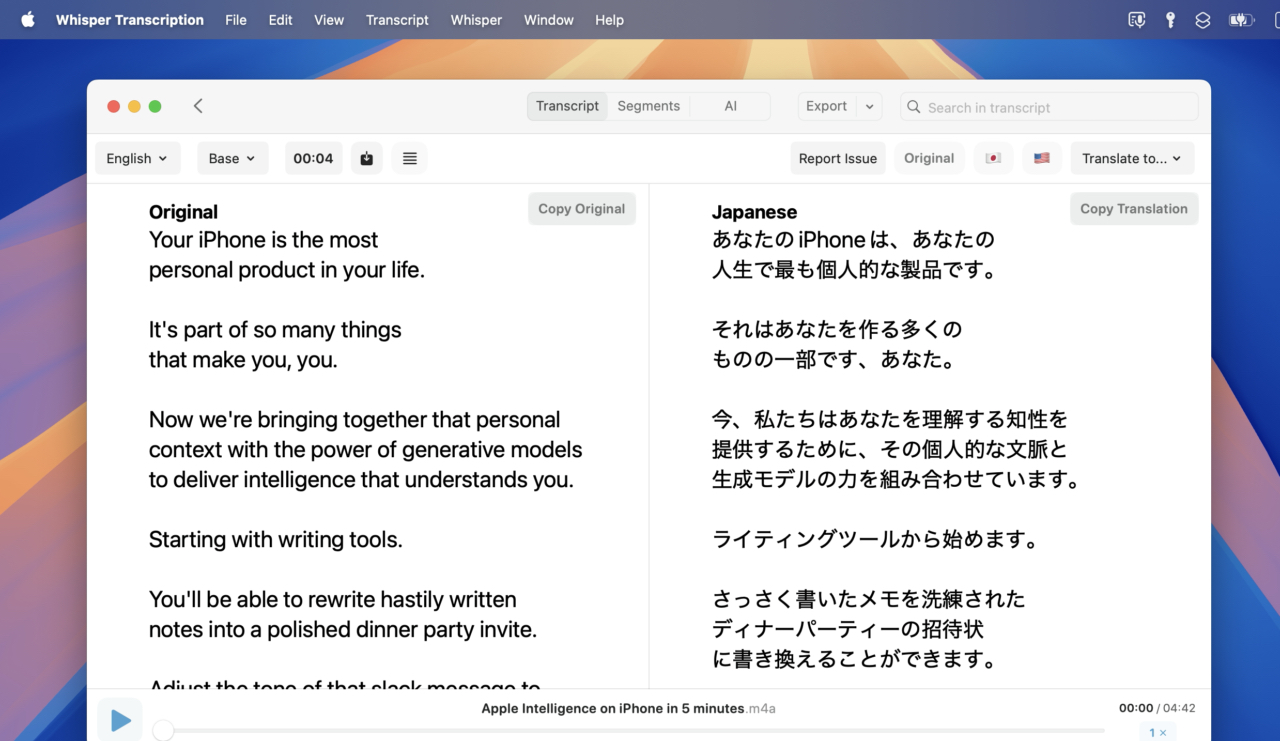1280x741 pixels.
Task: Switch to the Segments tab
Action: pyautogui.click(x=648, y=106)
